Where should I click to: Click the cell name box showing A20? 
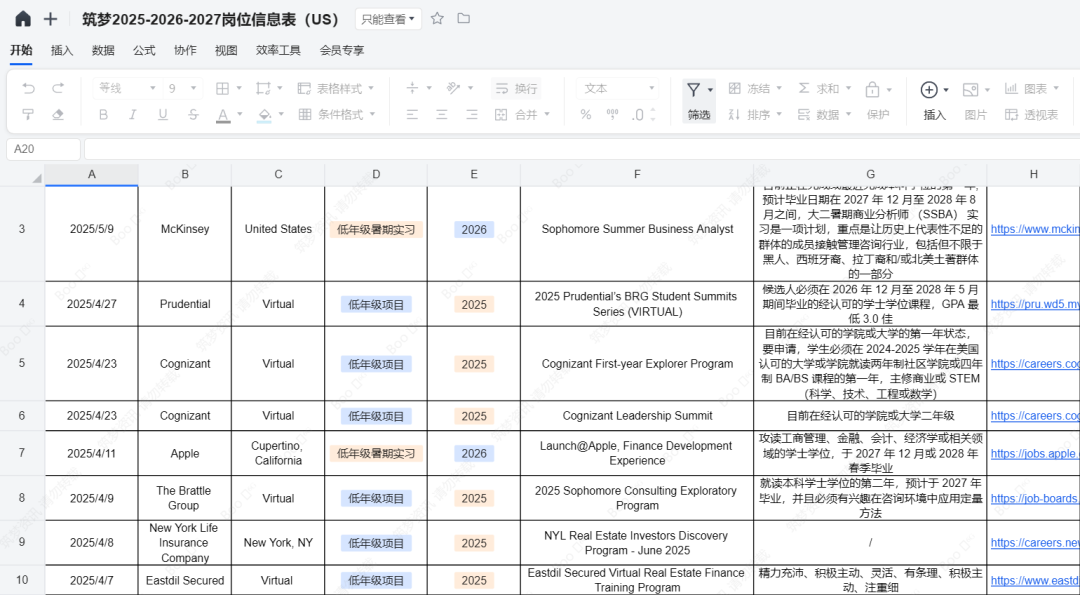pos(43,149)
